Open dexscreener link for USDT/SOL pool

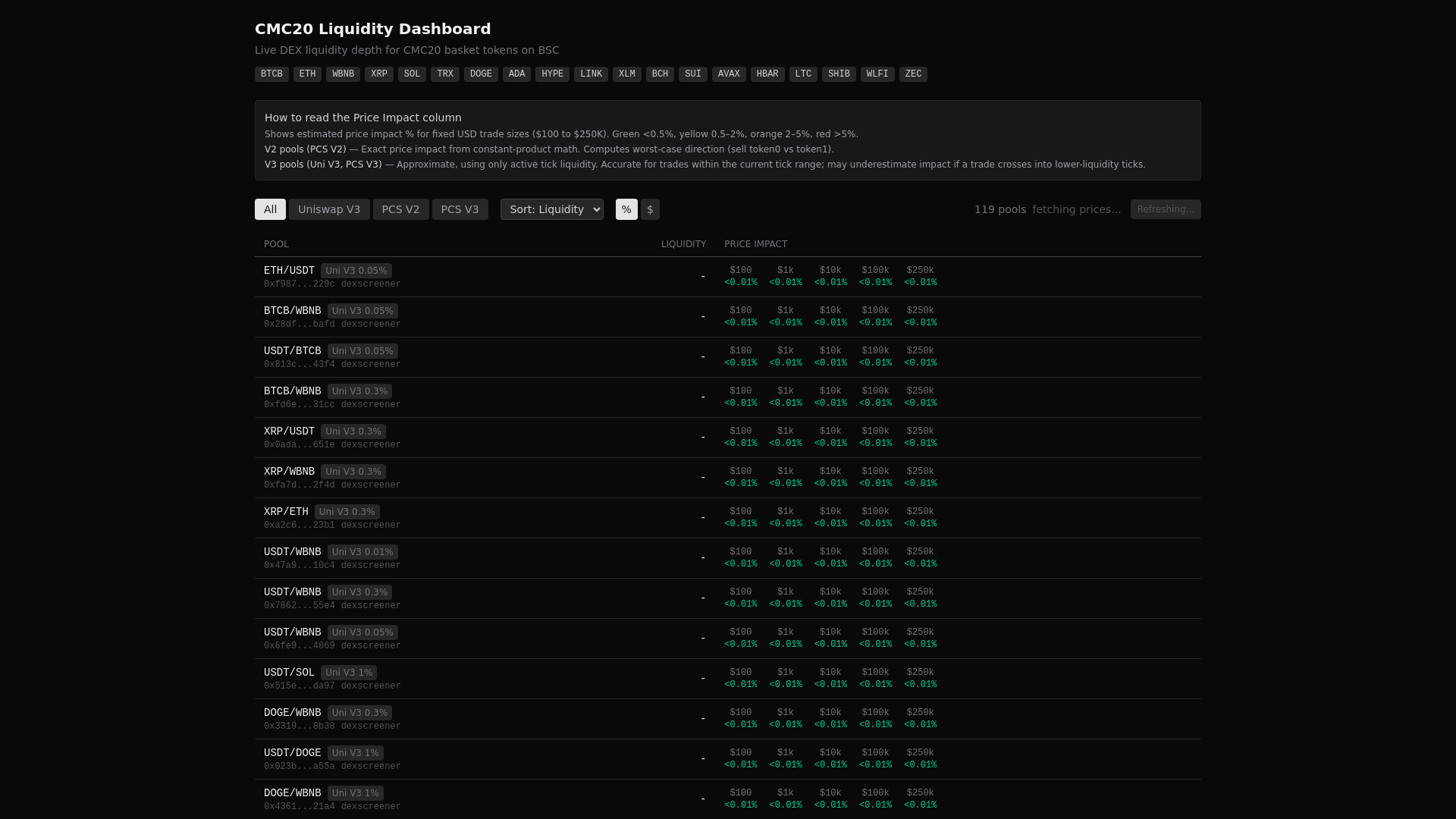371,686
